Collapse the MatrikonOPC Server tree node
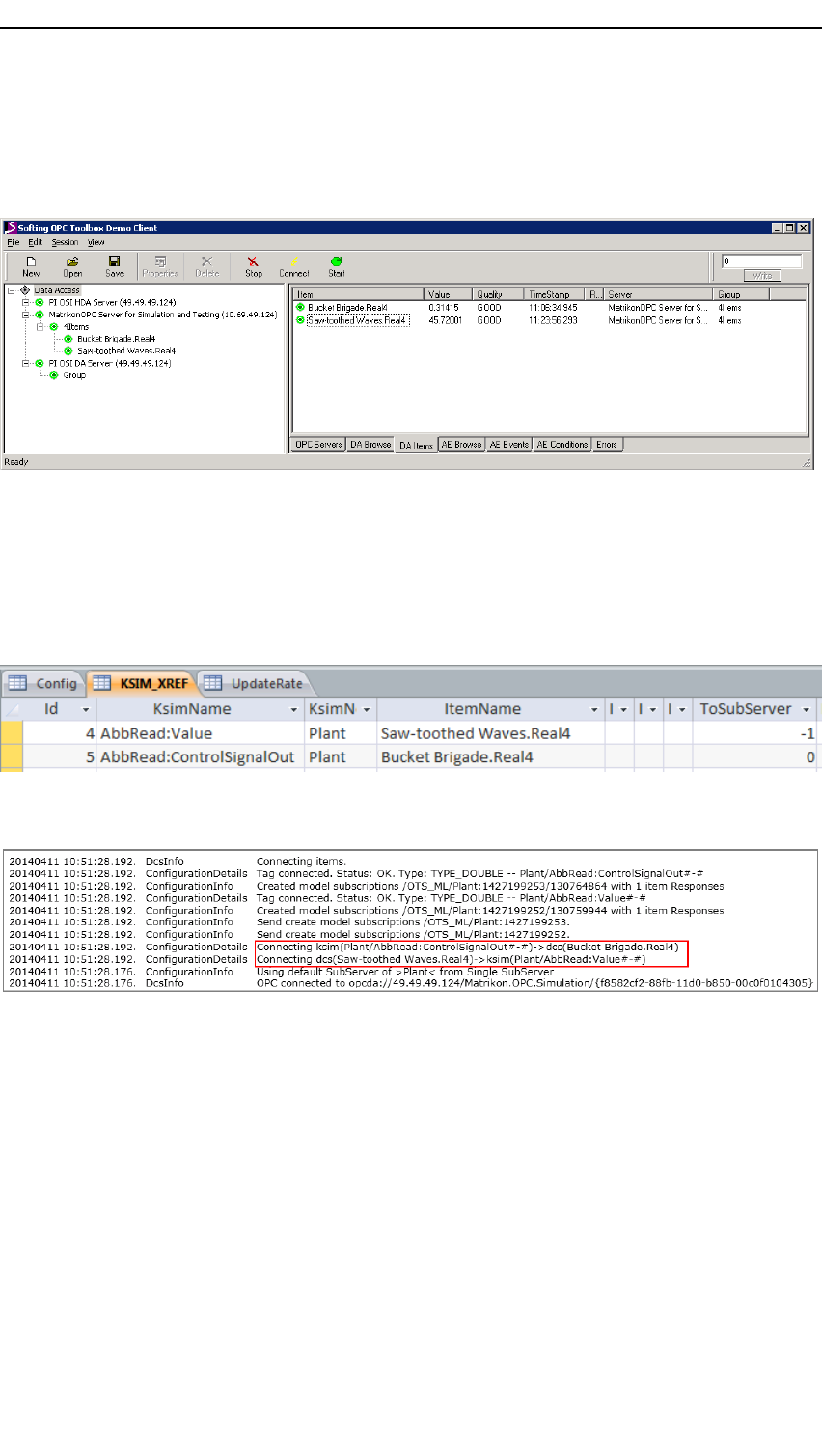Image resolution: width=822 pixels, height=1456 pixels. coord(26,315)
